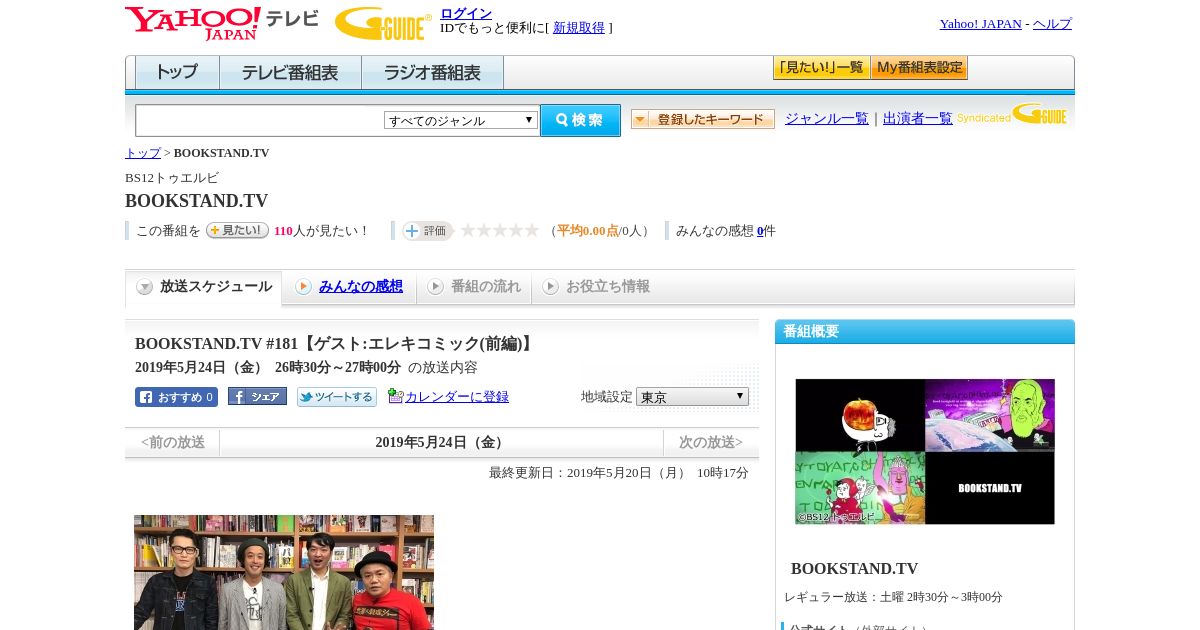Open the 新規取得 registration link
Viewport: 1200px width, 630px height.
[579, 28]
